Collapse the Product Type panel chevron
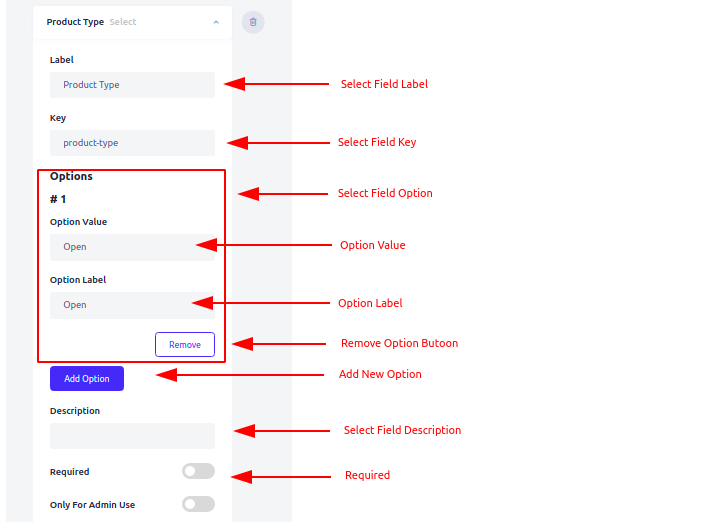Screen dimensions: 721x522 [216, 22]
